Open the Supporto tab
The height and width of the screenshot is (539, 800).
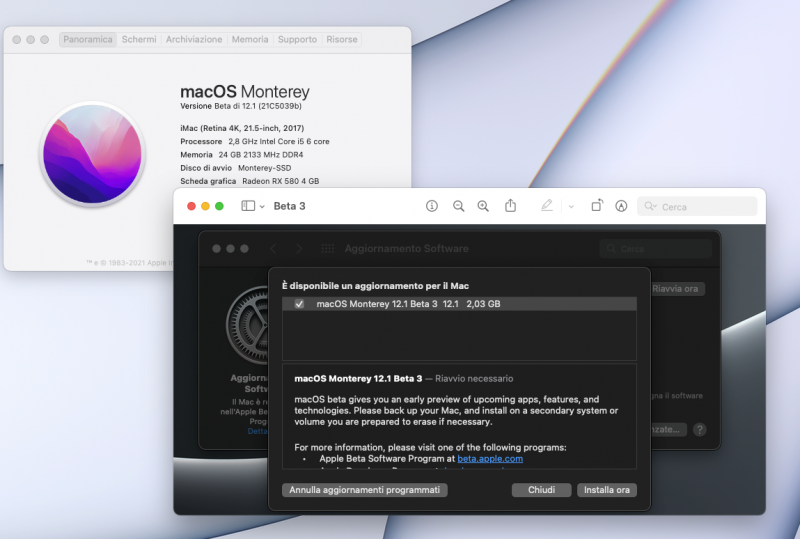click(297, 39)
